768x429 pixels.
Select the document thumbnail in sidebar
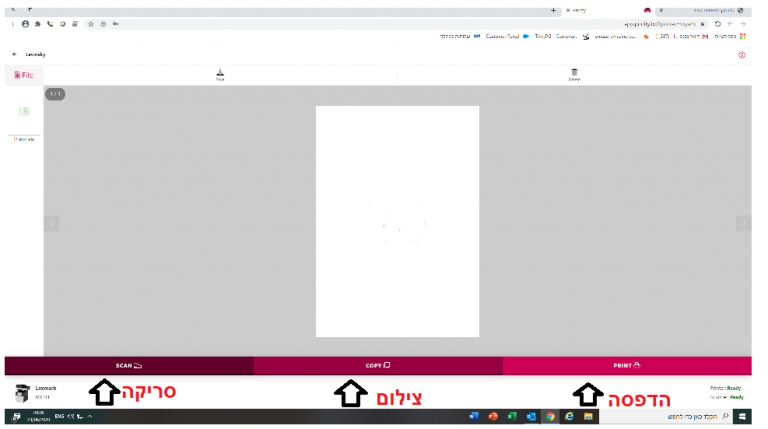[24, 112]
